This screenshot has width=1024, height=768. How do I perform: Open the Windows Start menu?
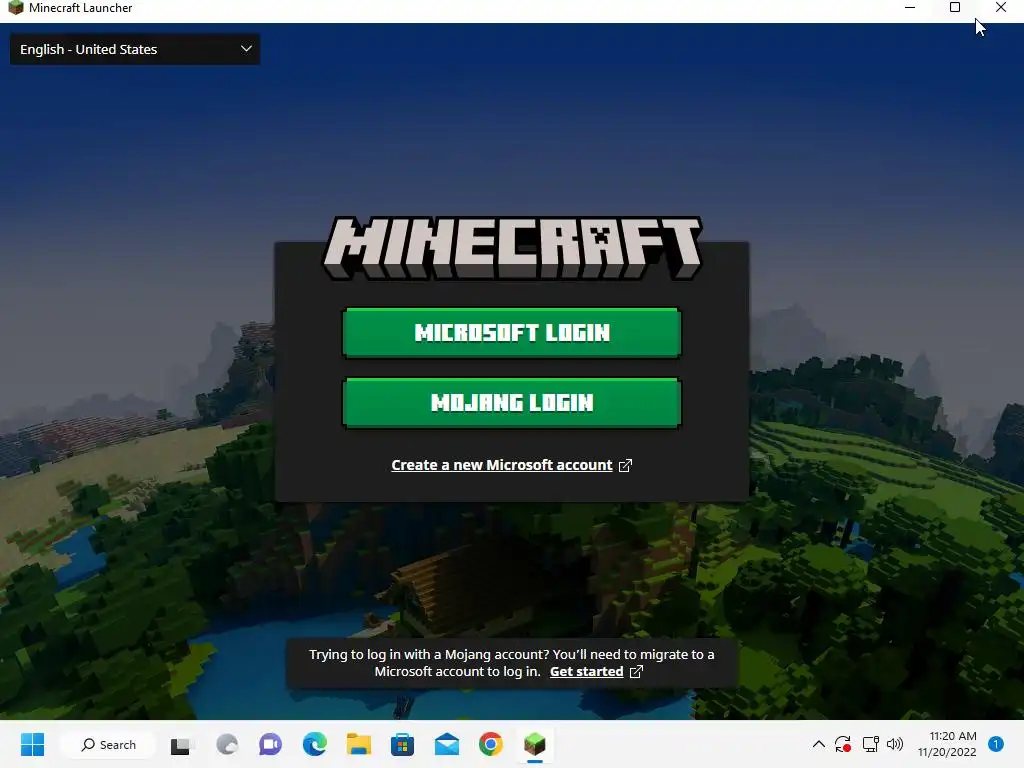[32, 744]
